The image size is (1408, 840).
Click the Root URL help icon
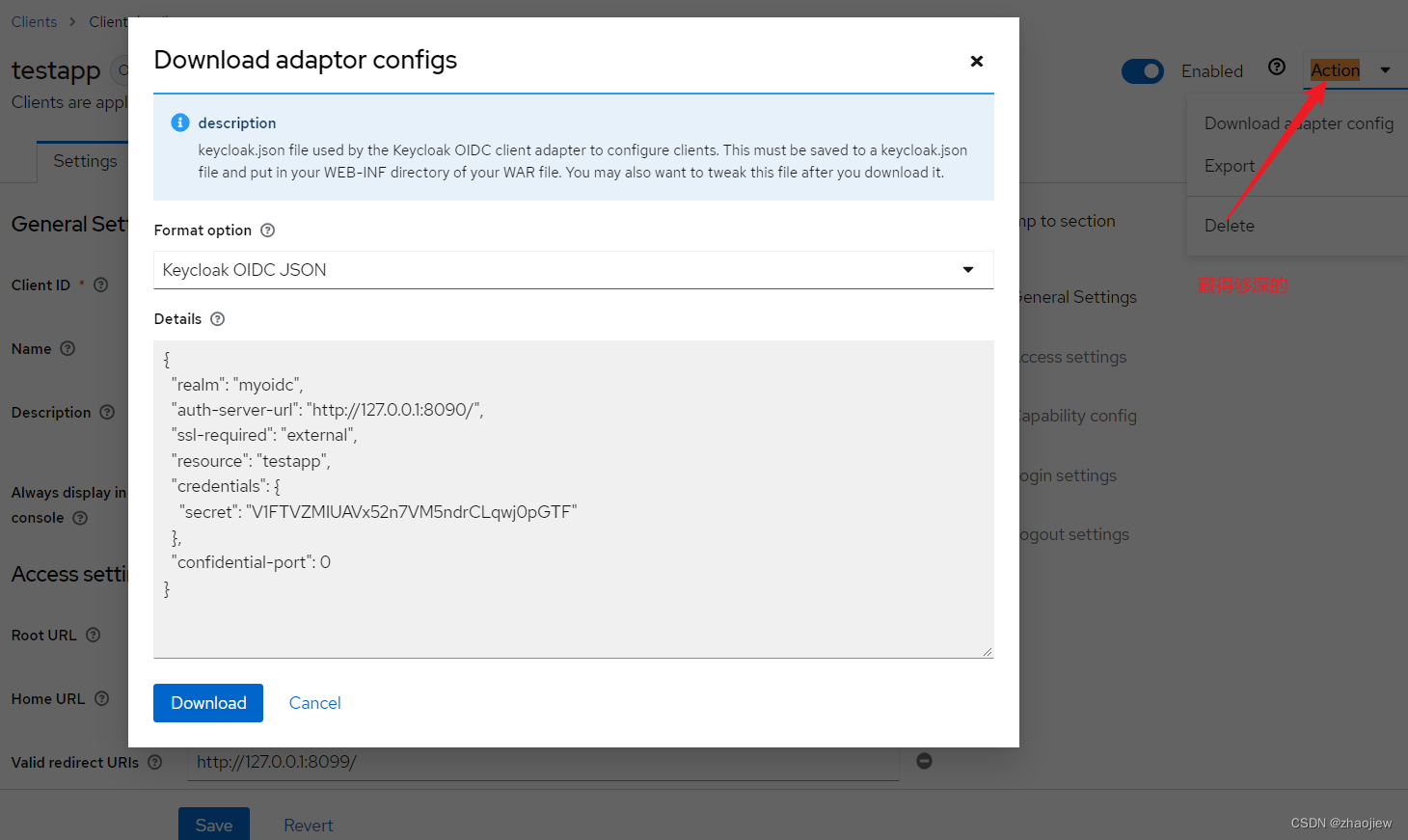tap(94, 636)
